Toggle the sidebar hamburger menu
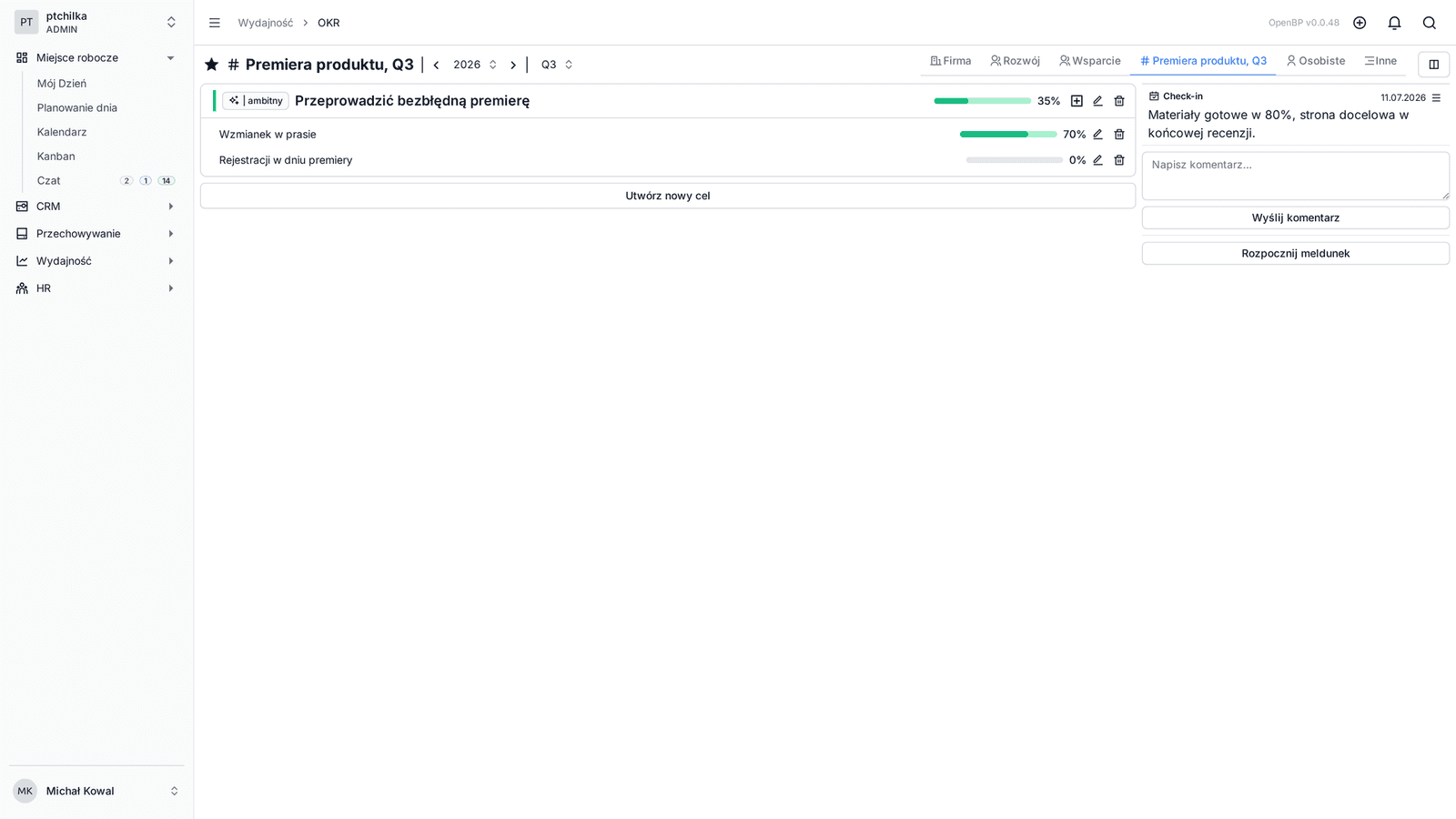 point(215,23)
